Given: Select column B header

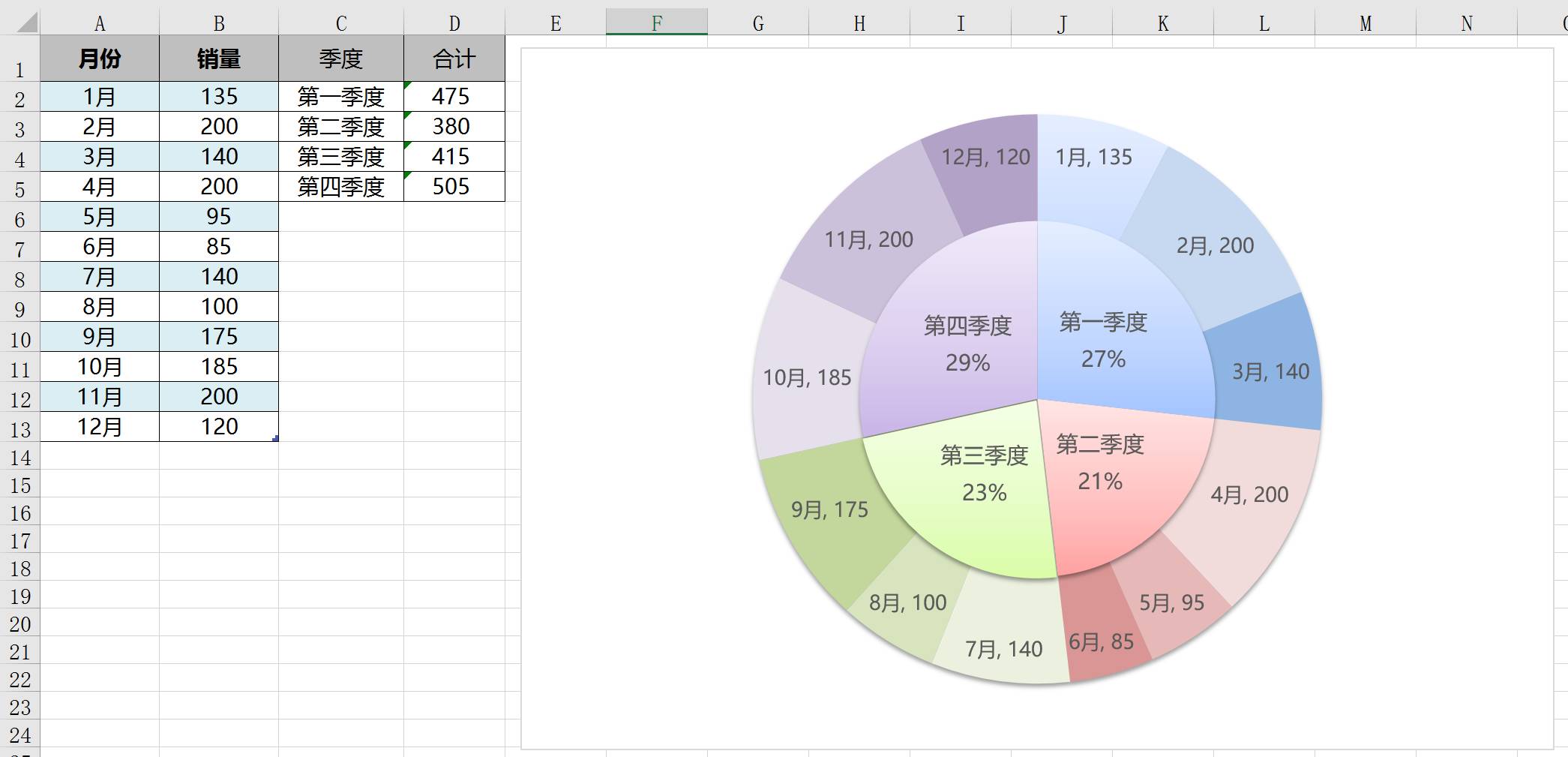Looking at the screenshot, I should tap(219, 24).
